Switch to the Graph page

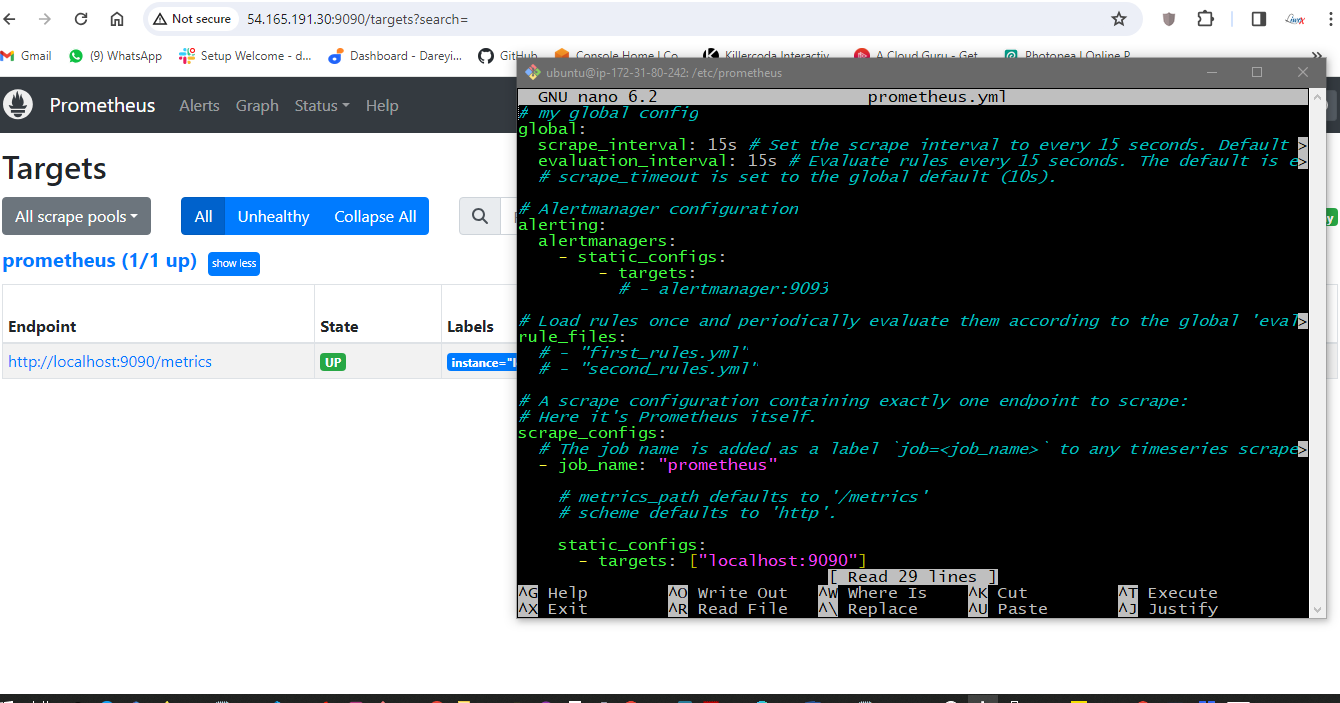pyautogui.click(x=257, y=105)
